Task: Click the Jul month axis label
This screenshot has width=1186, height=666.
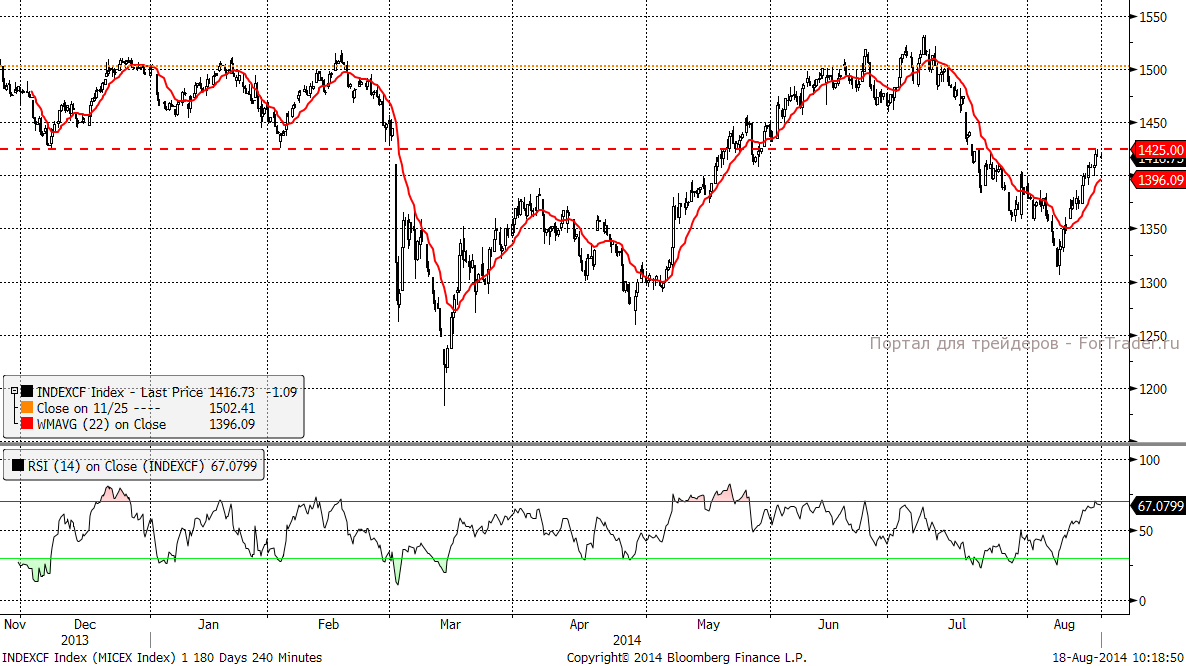Action: (958, 624)
